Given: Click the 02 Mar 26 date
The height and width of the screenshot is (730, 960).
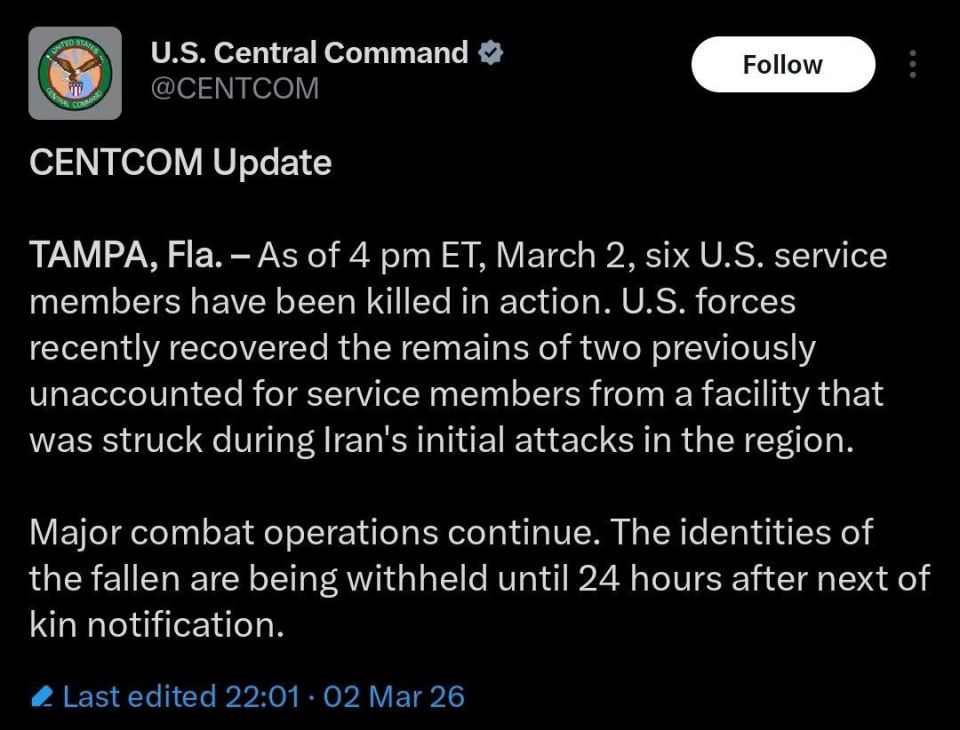Looking at the screenshot, I should 394,696.
